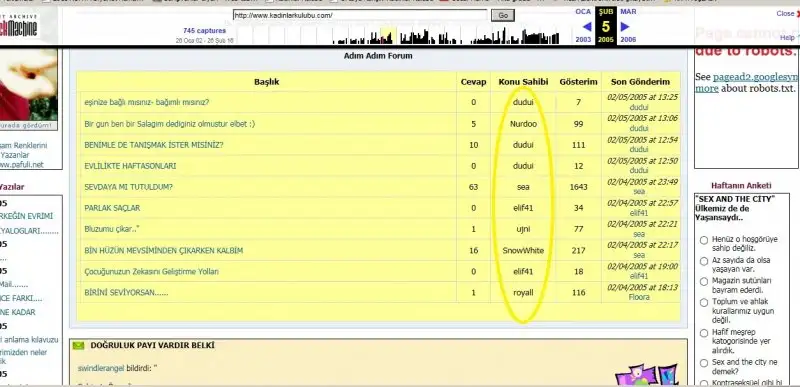Go to previous capture arrow
The height and width of the screenshot is (387, 800).
(x=586, y=27)
